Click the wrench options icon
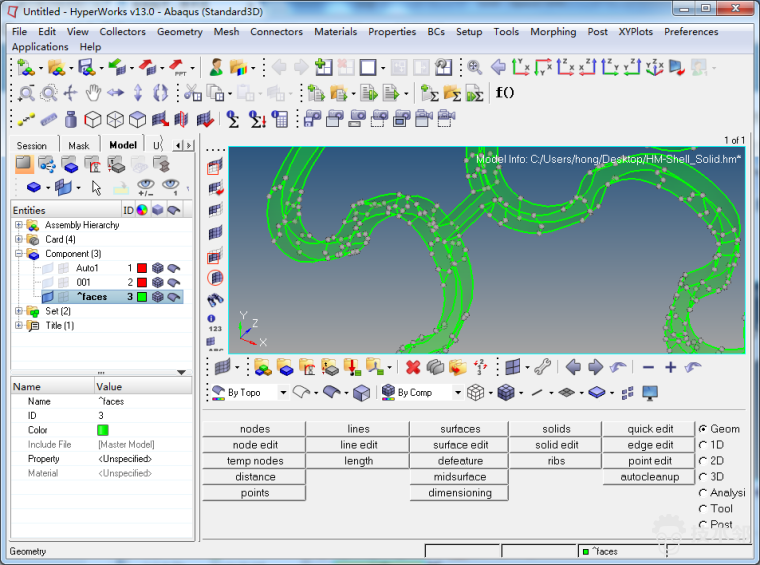 tap(541, 367)
